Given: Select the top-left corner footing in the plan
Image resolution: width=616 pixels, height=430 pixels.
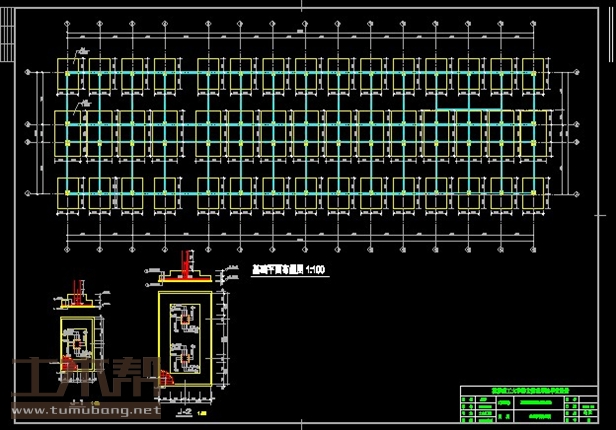Looking at the screenshot, I should (x=68, y=73).
